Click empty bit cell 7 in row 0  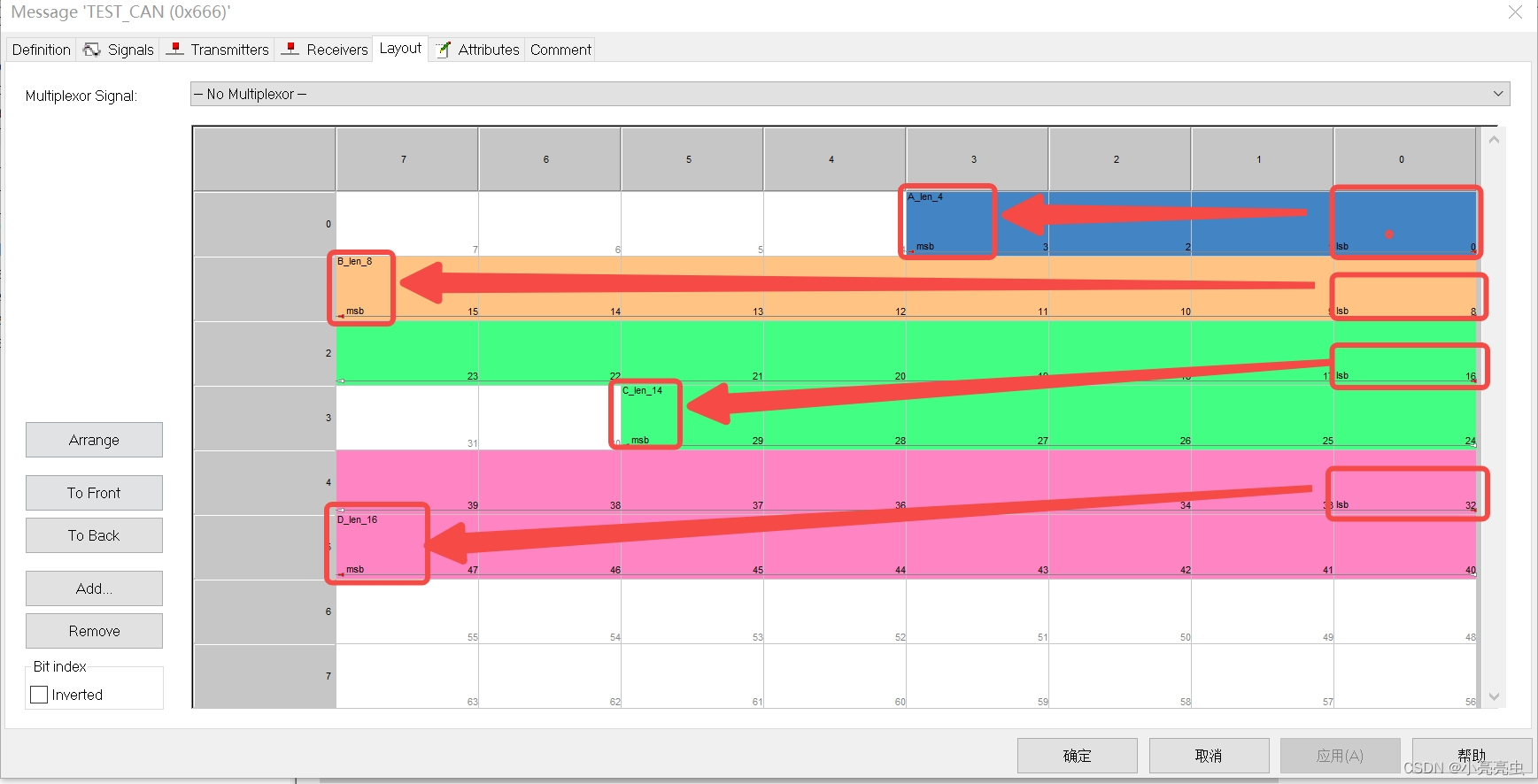coord(407,224)
